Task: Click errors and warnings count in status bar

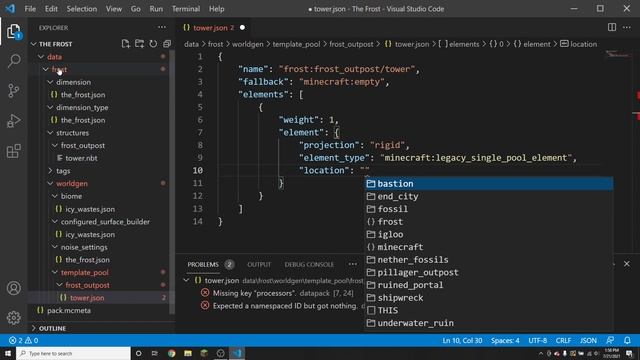Action: click(23, 340)
